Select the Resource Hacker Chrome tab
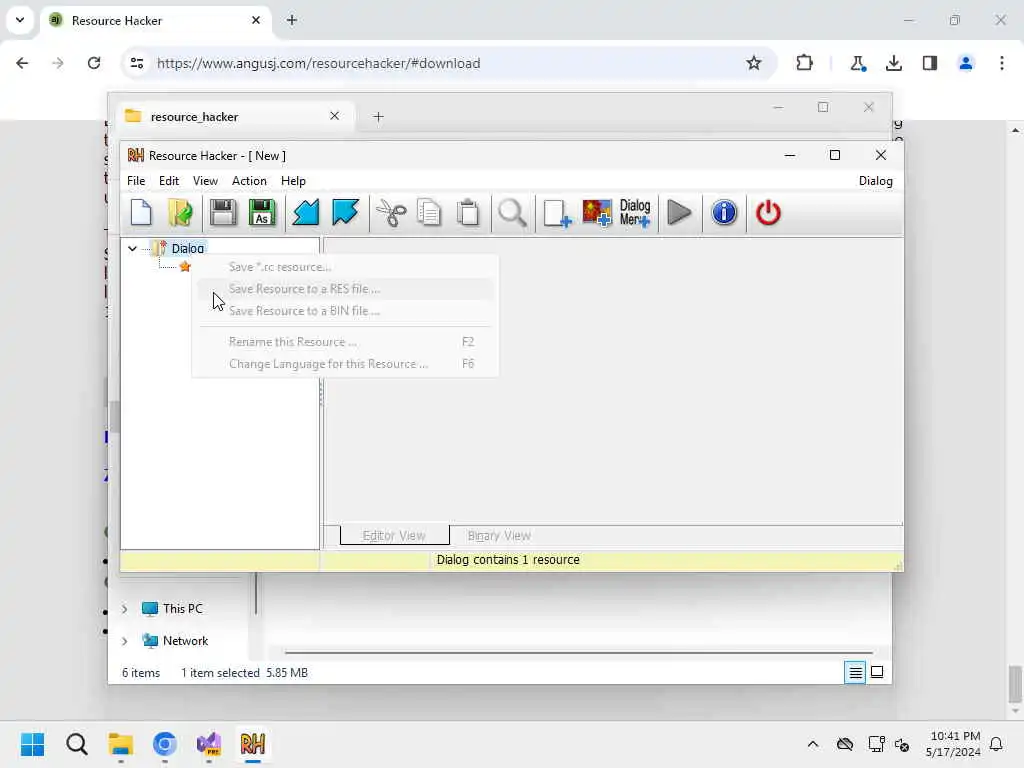 tap(157, 20)
